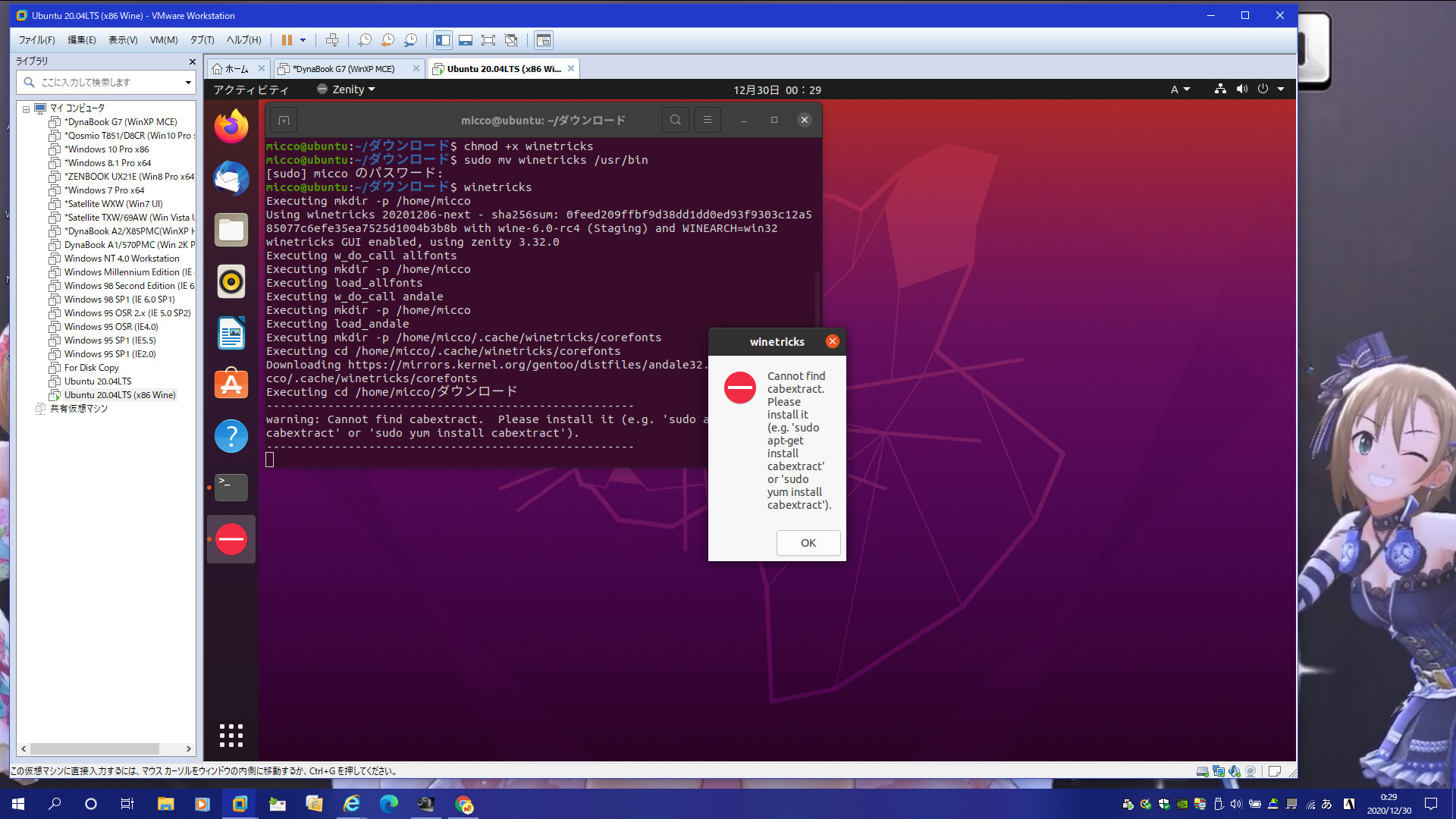The height and width of the screenshot is (819, 1456).
Task: Open the snapshot manager icon
Action: click(410, 40)
